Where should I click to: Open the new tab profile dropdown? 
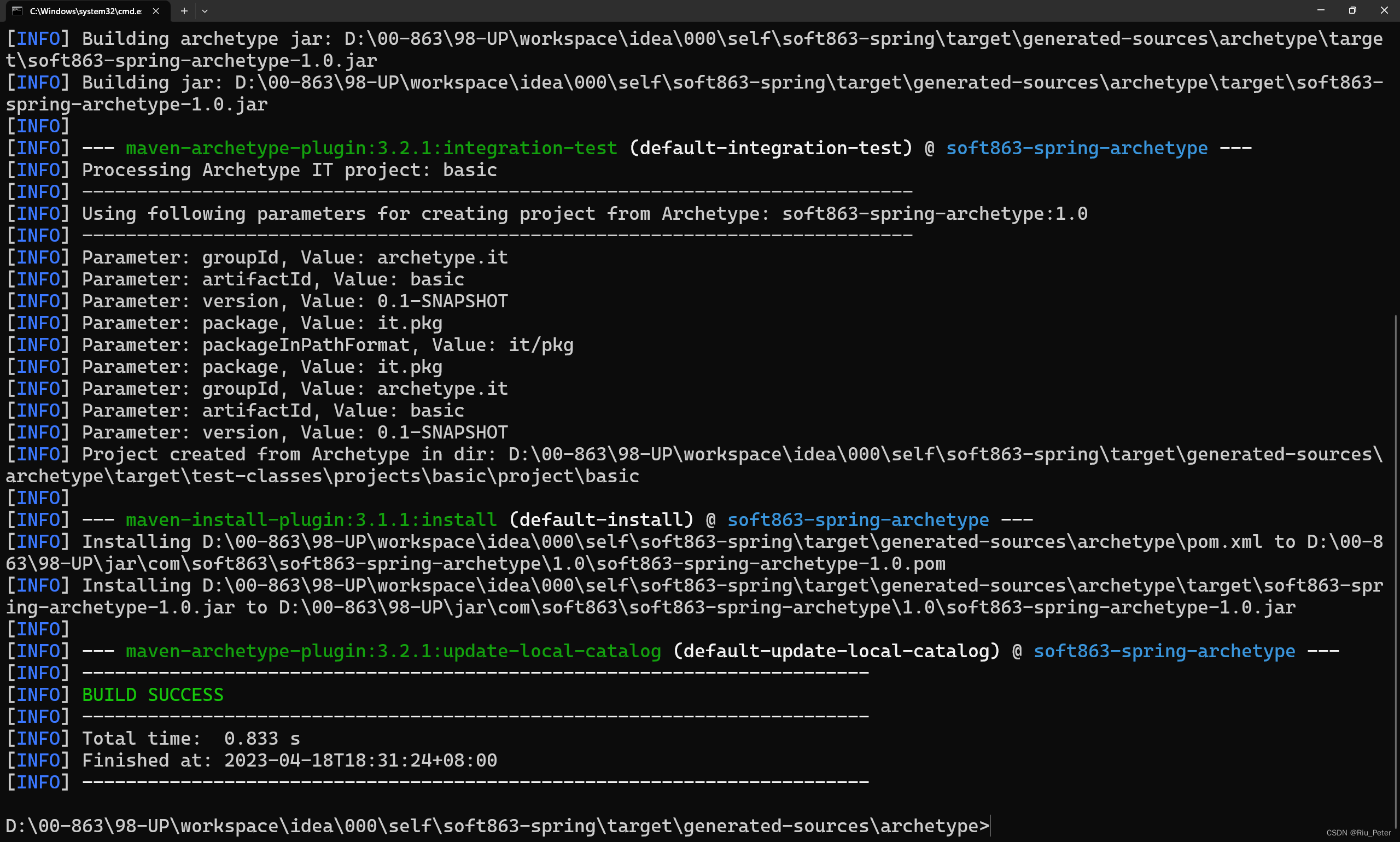click(x=205, y=11)
